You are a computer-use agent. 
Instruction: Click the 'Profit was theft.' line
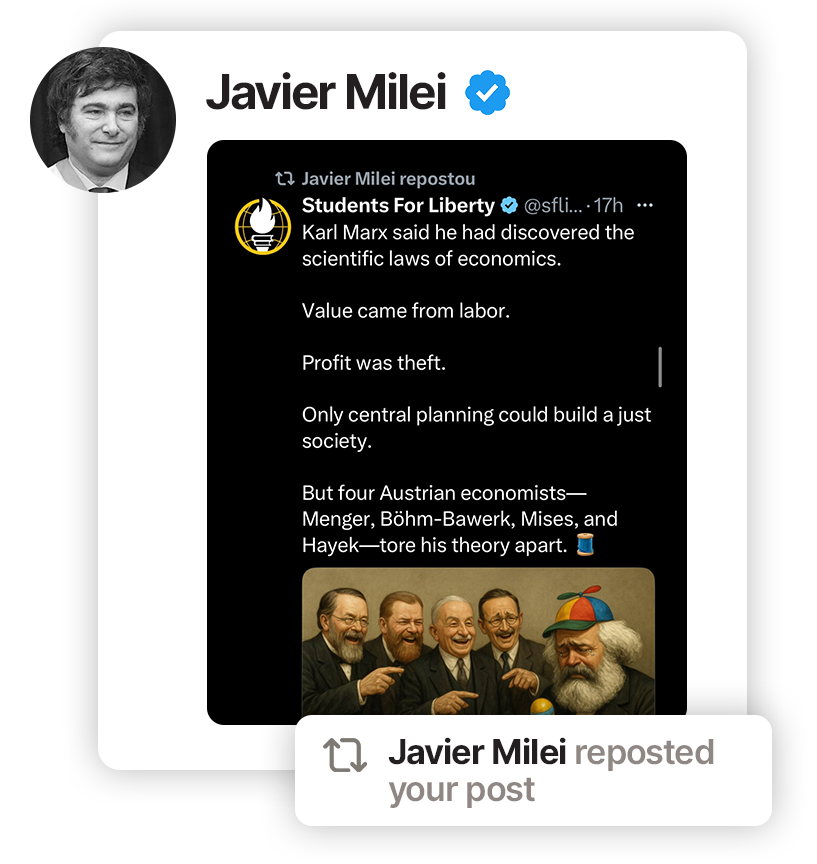click(x=374, y=363)
